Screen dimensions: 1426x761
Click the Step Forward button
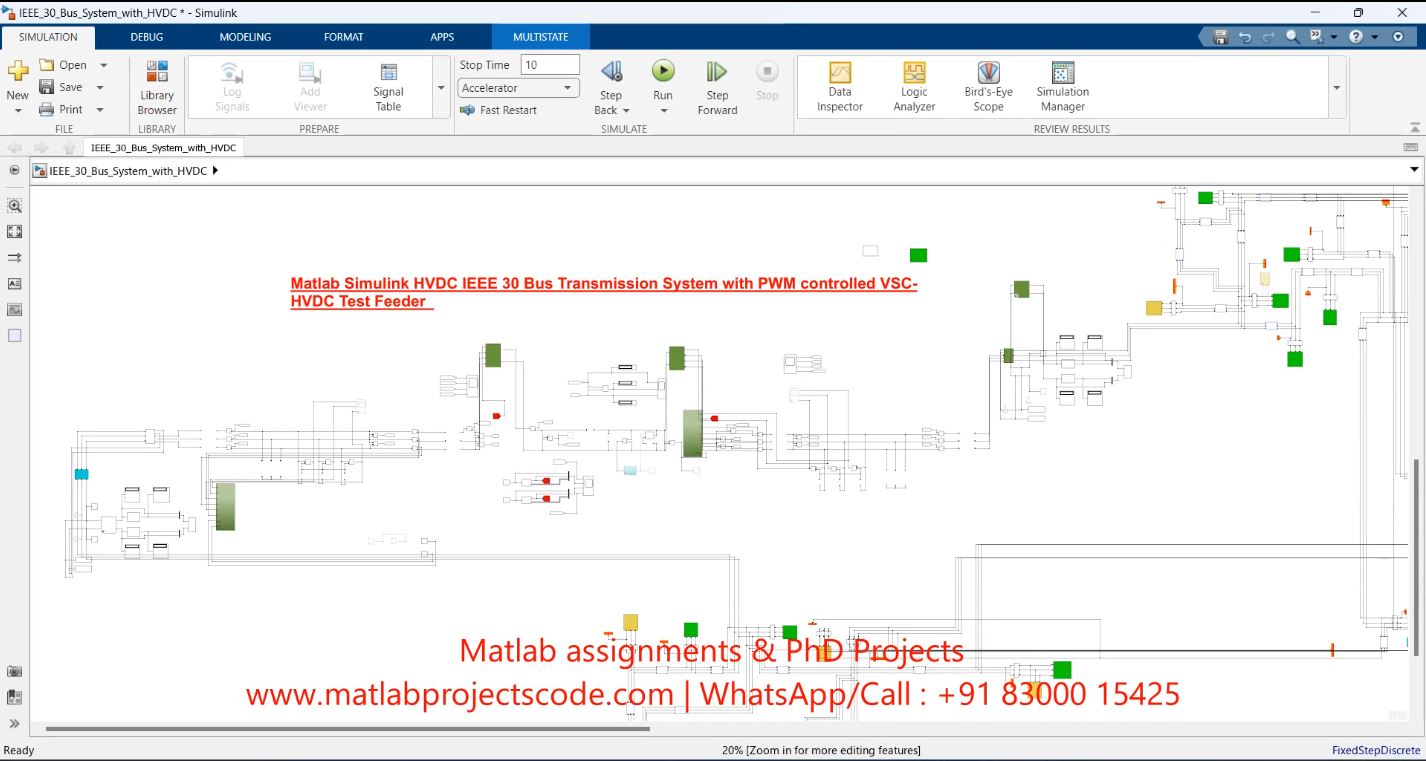click(x=717, y=88)
